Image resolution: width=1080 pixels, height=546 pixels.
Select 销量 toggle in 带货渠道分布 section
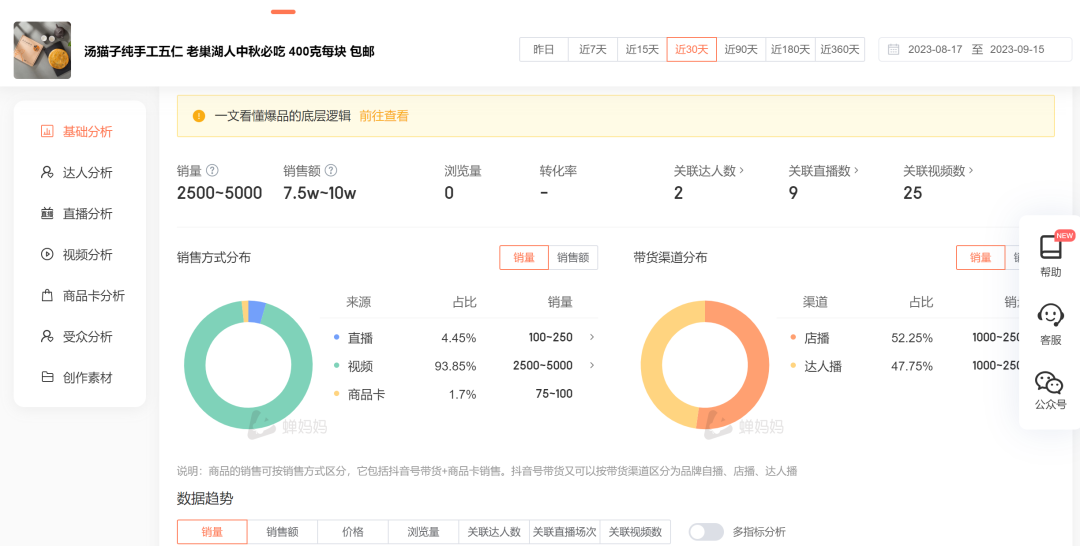tap(980, 258)
